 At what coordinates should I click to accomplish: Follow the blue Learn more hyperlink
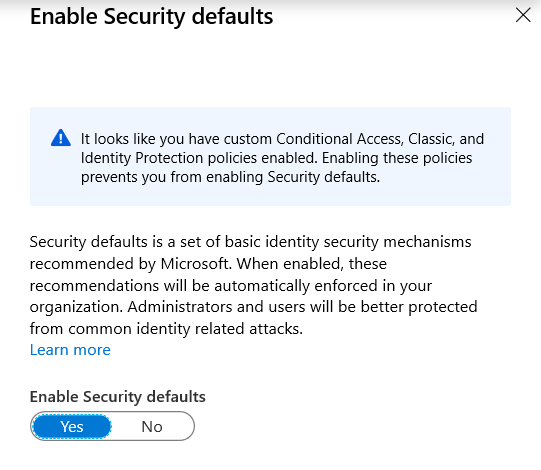click(70, 350)
